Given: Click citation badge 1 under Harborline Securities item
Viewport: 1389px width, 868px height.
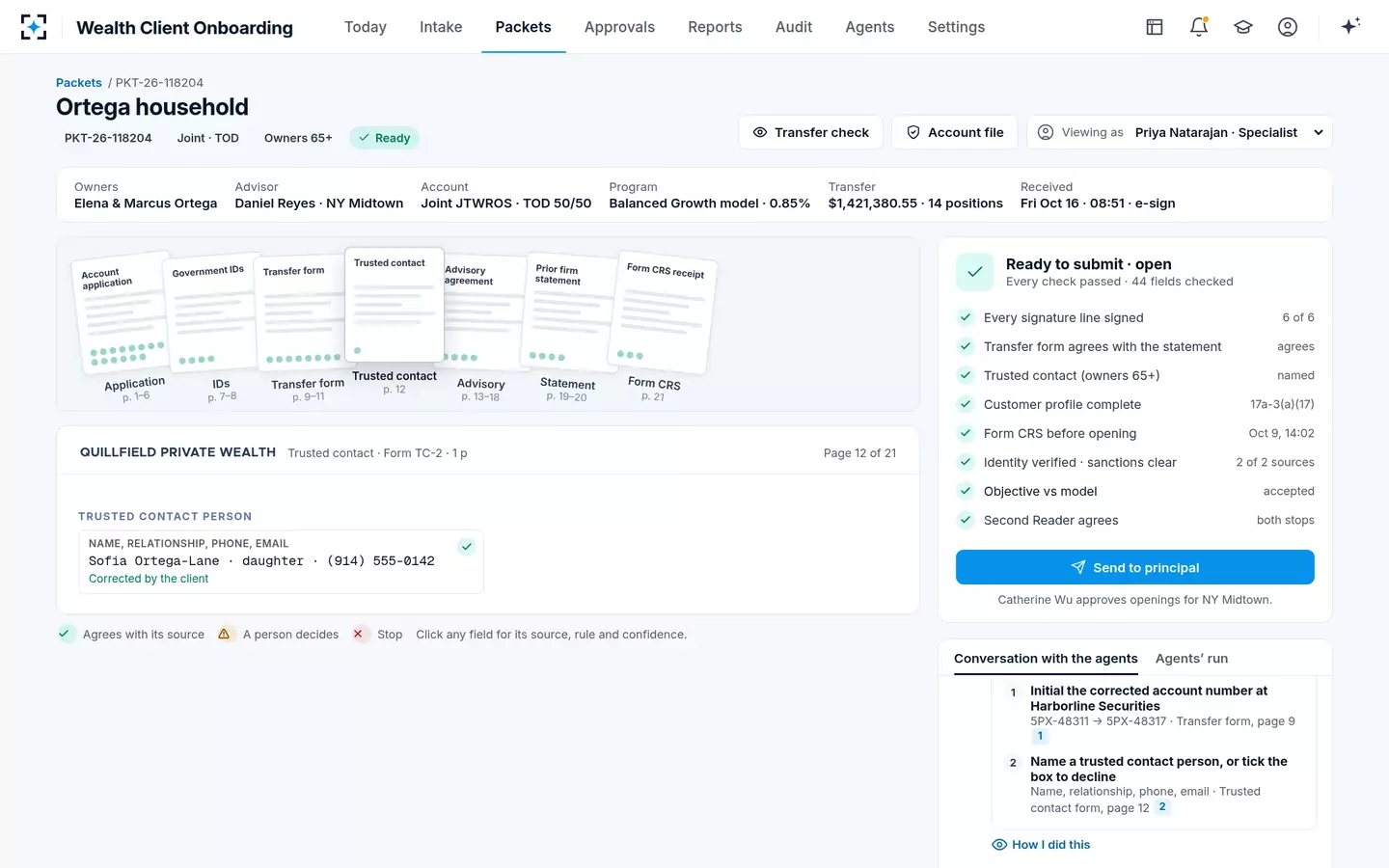Looking at the screenshot, I should tap(1040, 736).
